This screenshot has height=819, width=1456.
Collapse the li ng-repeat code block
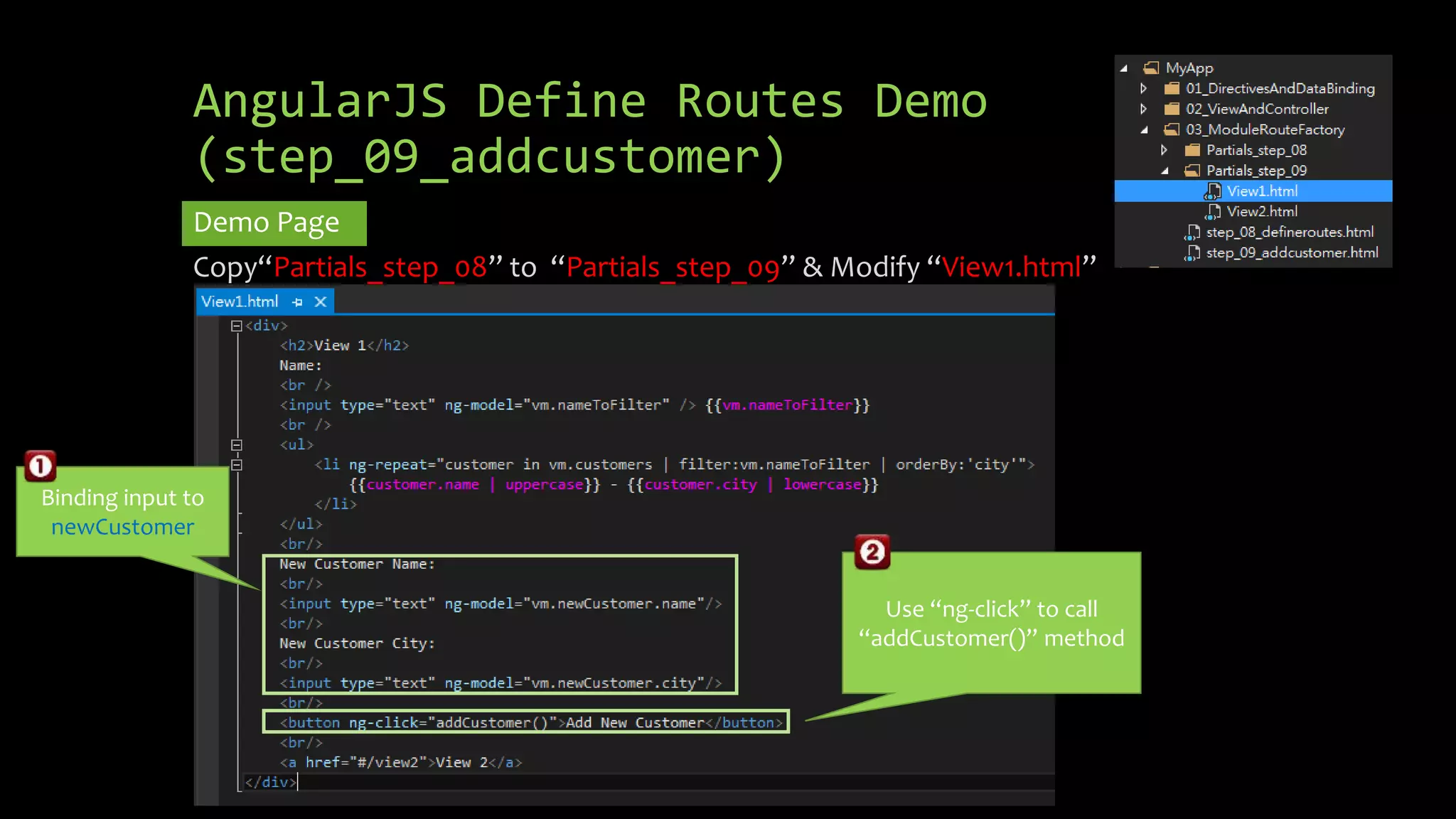click(237, 465)
